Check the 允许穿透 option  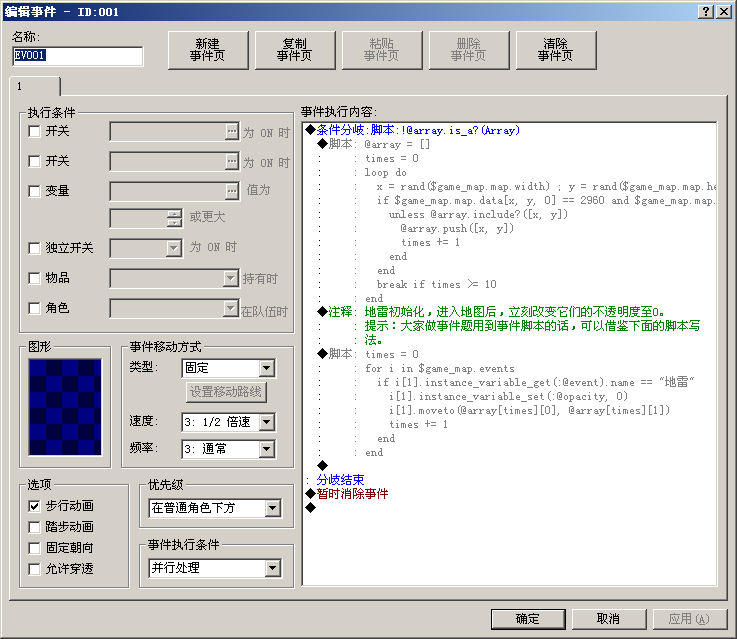[x=34, y=569]
